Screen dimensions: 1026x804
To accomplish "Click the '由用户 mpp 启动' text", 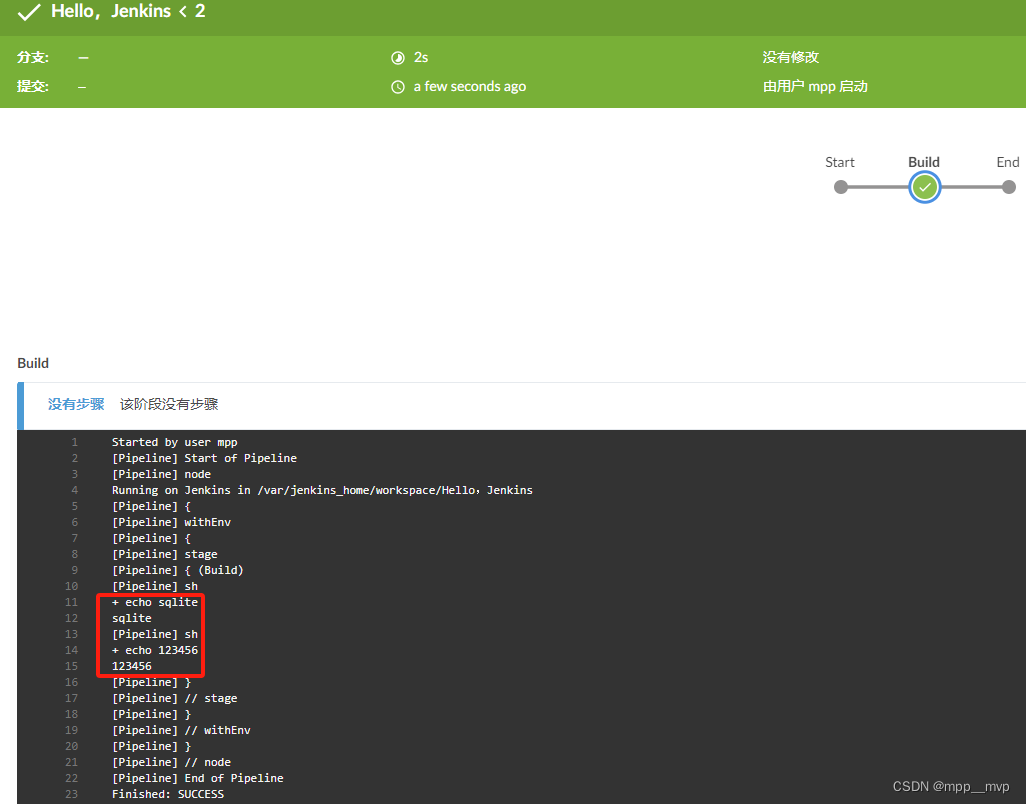I will 815,86.
